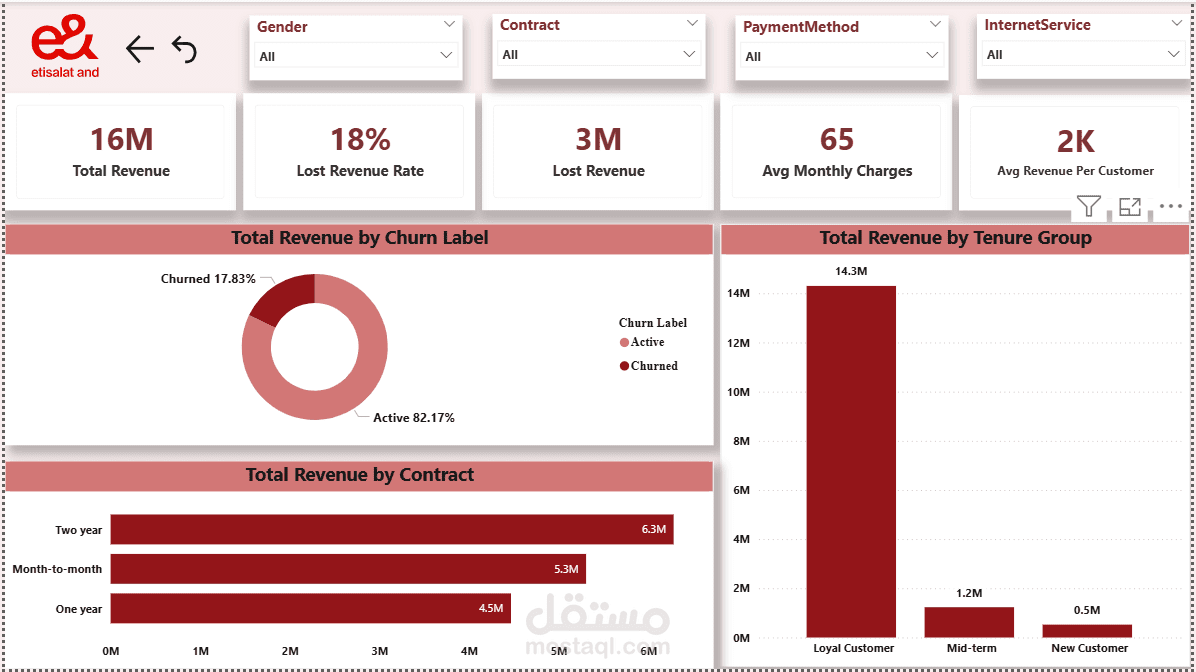Click the Mid-term axis label
This screenshot has height=672, width=1196.
click(971, 648)
